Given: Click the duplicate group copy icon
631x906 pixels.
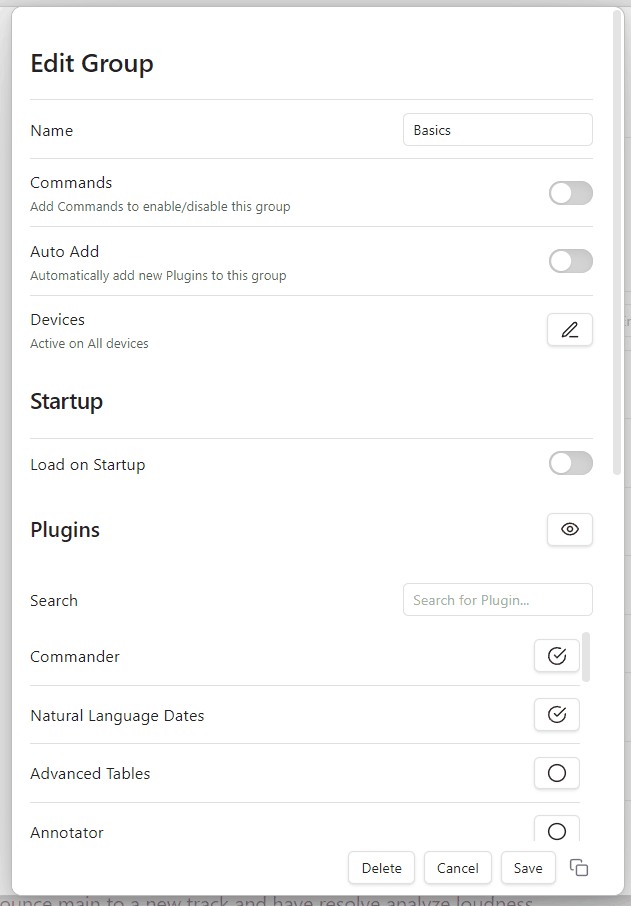Looking at the screenshot, I should pyautogui.click(x=579, y=868).
